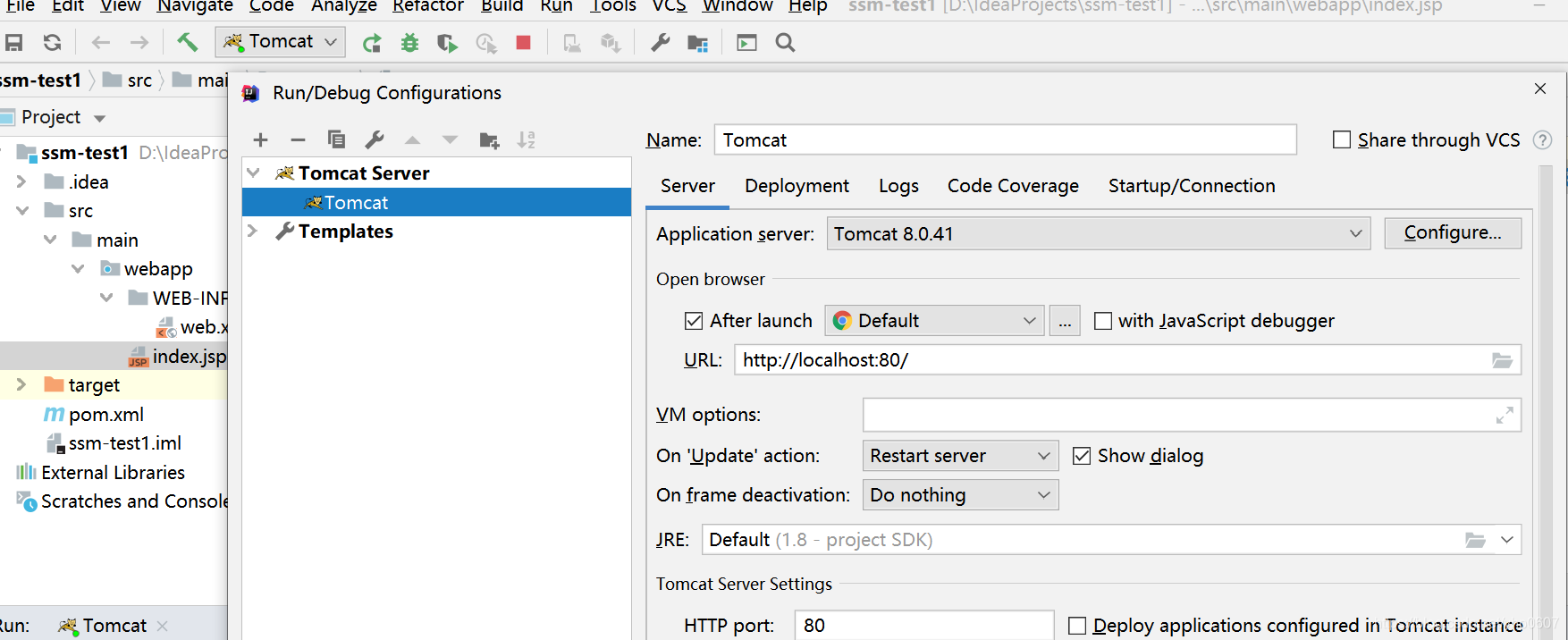This screenshot has width=1568, height=640.
Task: Build the project with the hammer icon
Action: (187, 42)
